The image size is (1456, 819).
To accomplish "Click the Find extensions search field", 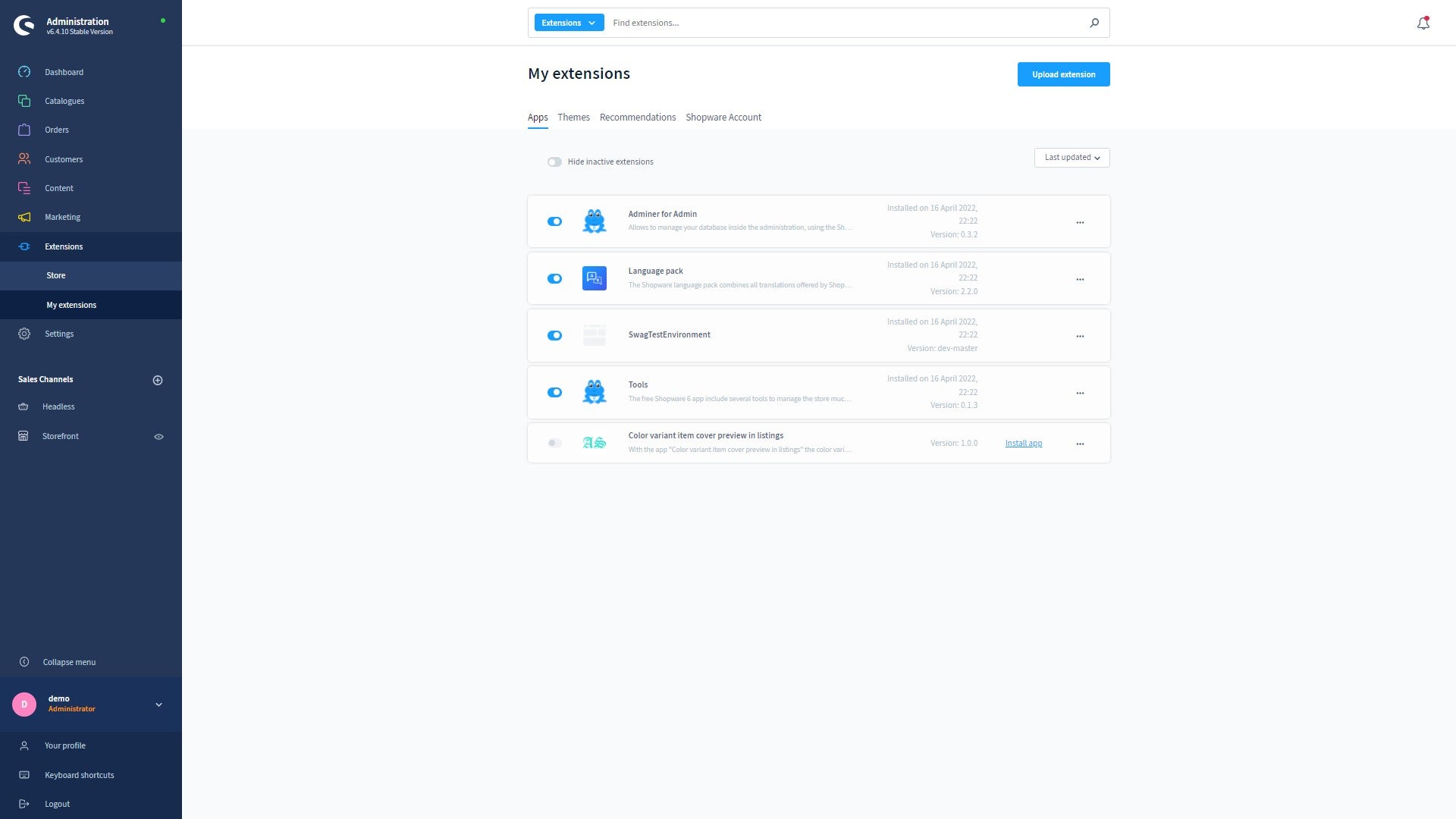I will pos(848,23).
